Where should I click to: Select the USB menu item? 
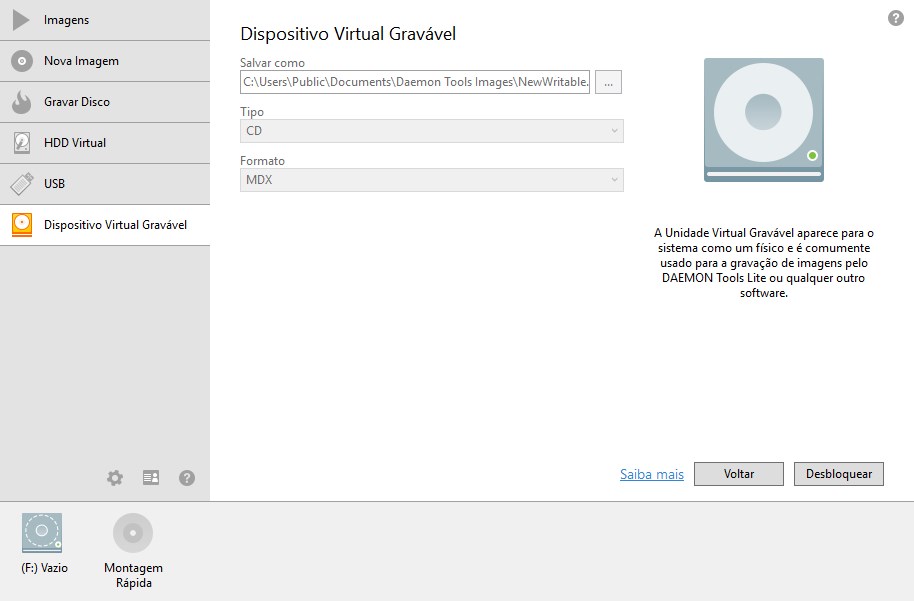coord(105,184)
